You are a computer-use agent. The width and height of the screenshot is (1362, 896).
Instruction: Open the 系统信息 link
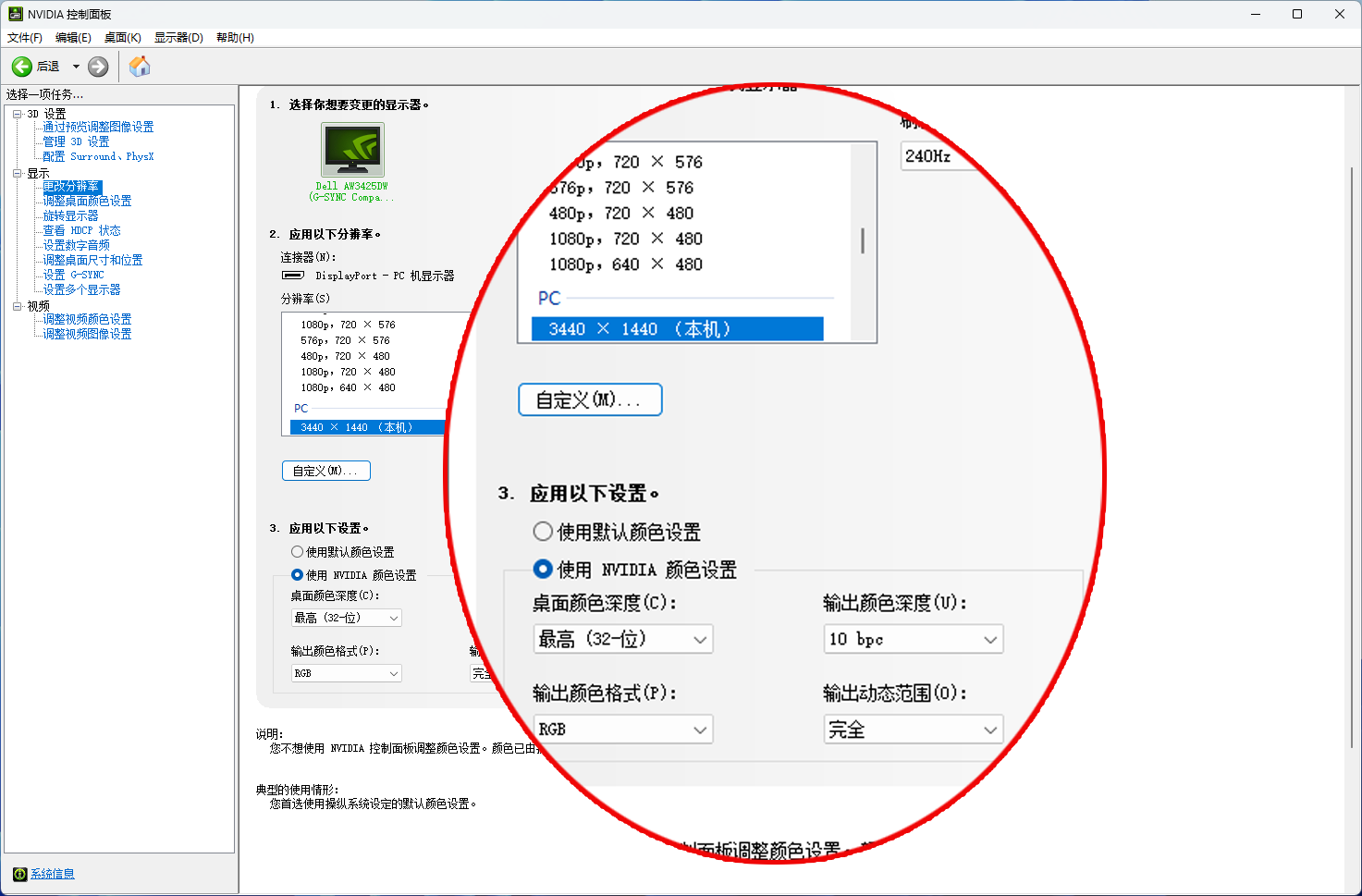pos(53,874)
